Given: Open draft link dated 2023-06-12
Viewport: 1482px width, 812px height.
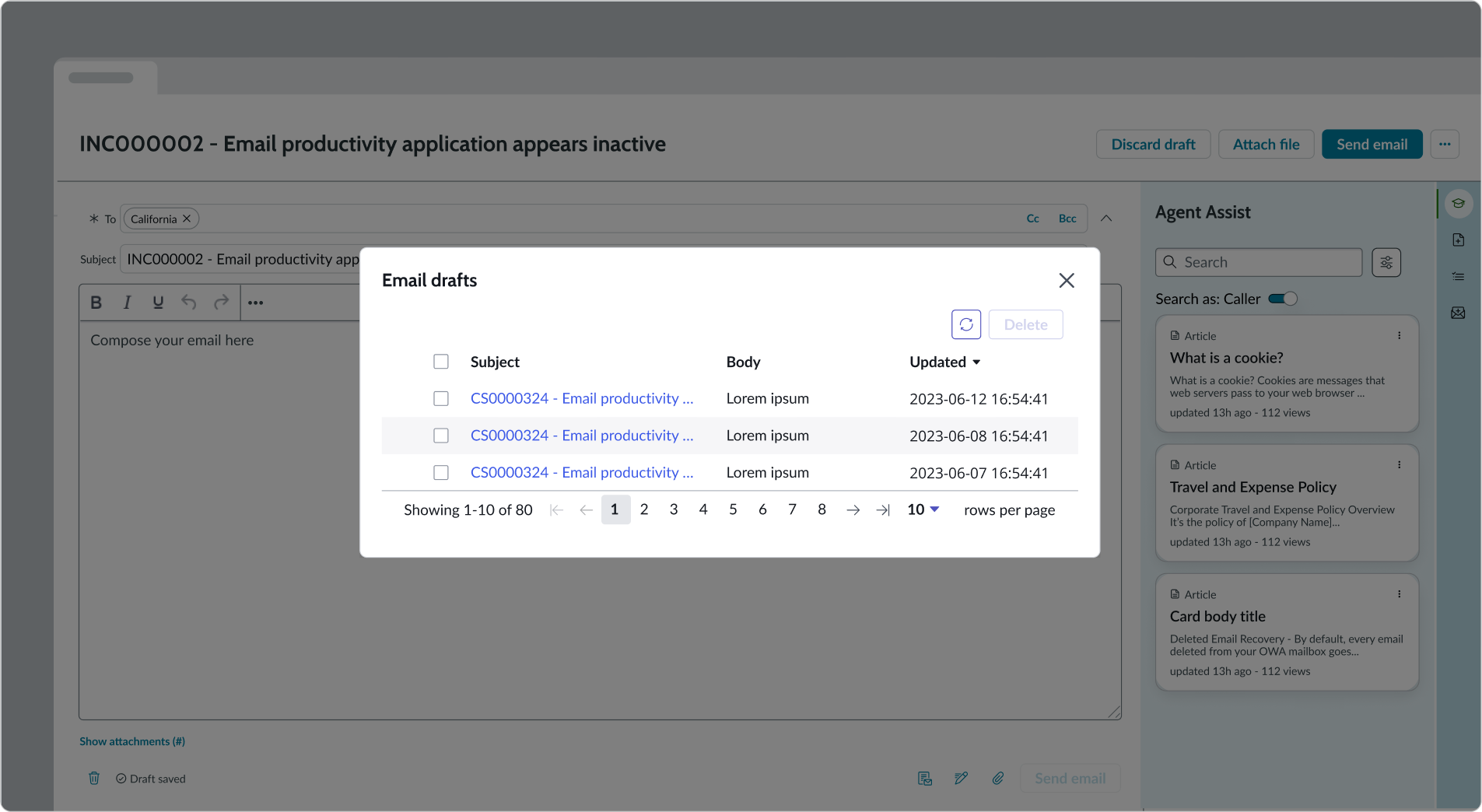Looking at the screenshot, I should (x=582, y=398).
